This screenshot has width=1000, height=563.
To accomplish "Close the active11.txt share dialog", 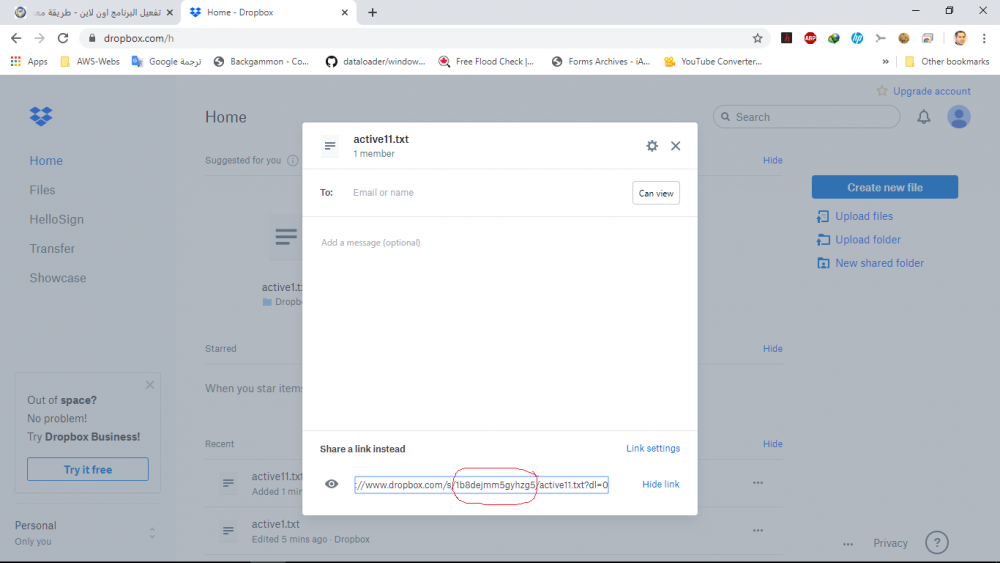I will click(x=675, y=146).
